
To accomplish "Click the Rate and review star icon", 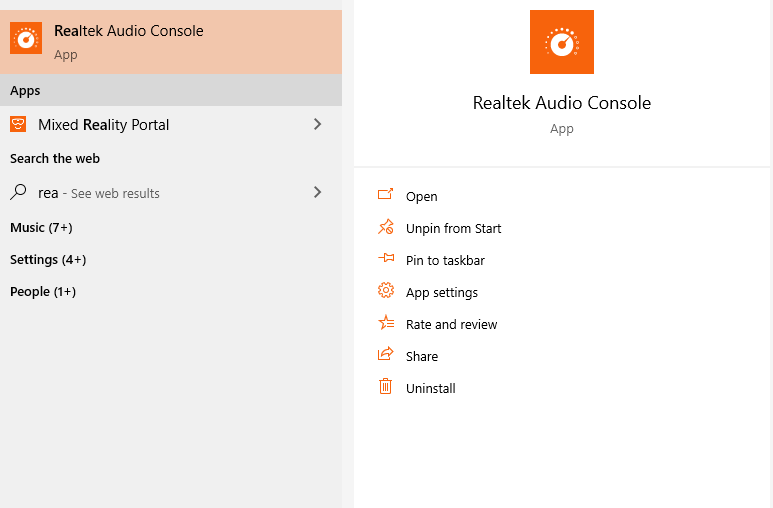I will [x=386, y=323].
